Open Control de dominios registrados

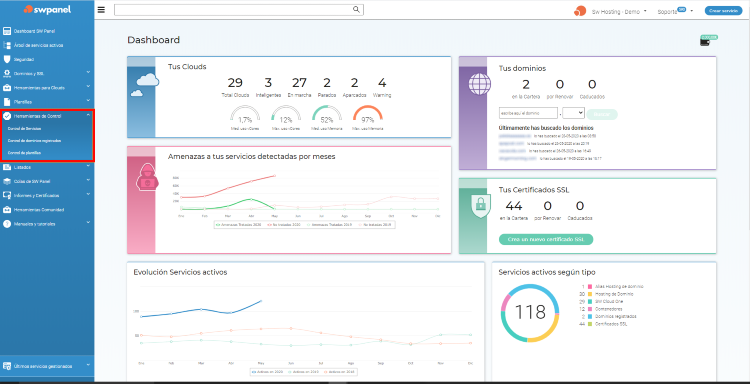point(34,141)
